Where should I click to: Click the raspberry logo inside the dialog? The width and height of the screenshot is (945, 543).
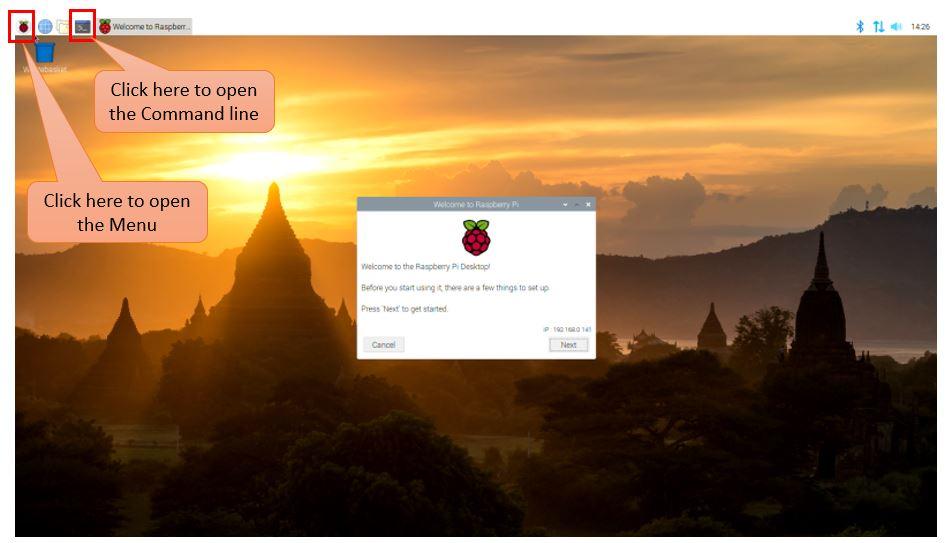[476, 237]
